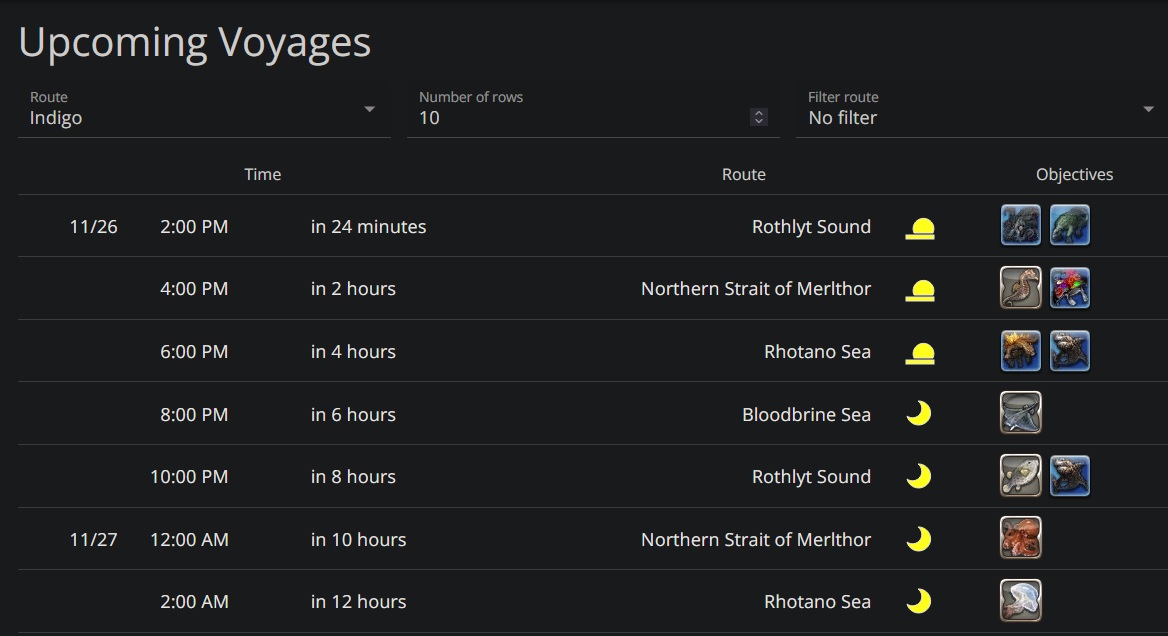Click the Objectives column header
Screen dimensions: 1168x636
[x=1074, y=174]
